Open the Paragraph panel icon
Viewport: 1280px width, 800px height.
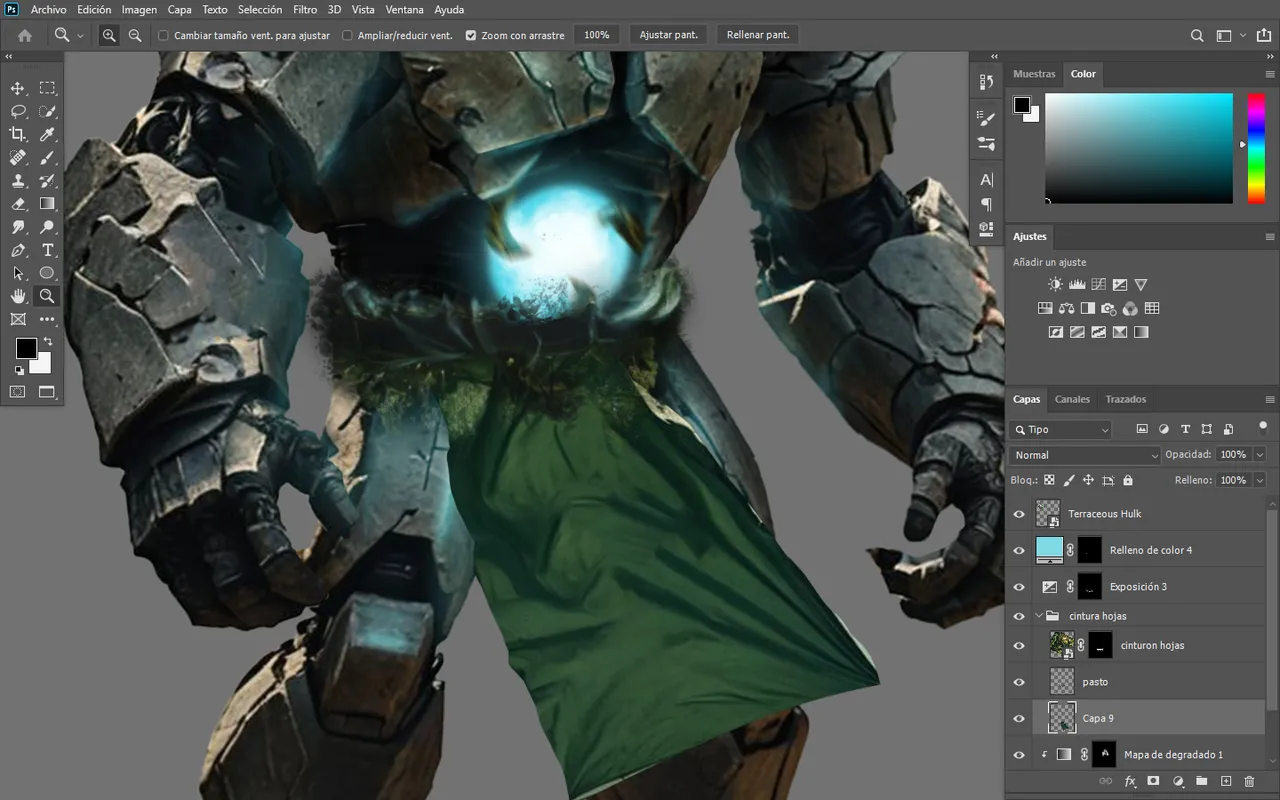pyautogui.click(x=987, y=204)
